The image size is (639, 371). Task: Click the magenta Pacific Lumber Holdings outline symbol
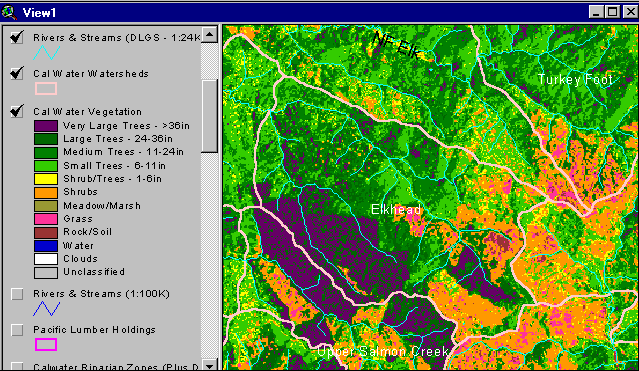pyautogui.click(x=46, y=344)
